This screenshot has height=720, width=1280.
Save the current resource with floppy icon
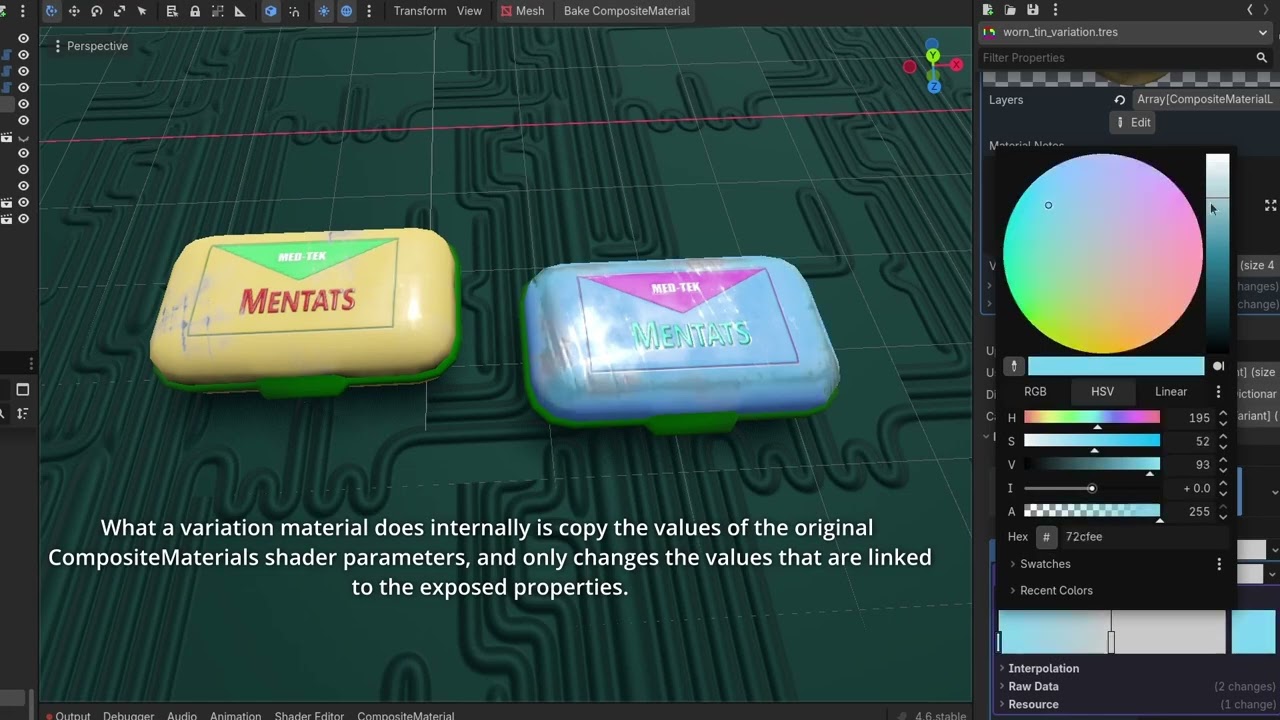point(1032,10)
